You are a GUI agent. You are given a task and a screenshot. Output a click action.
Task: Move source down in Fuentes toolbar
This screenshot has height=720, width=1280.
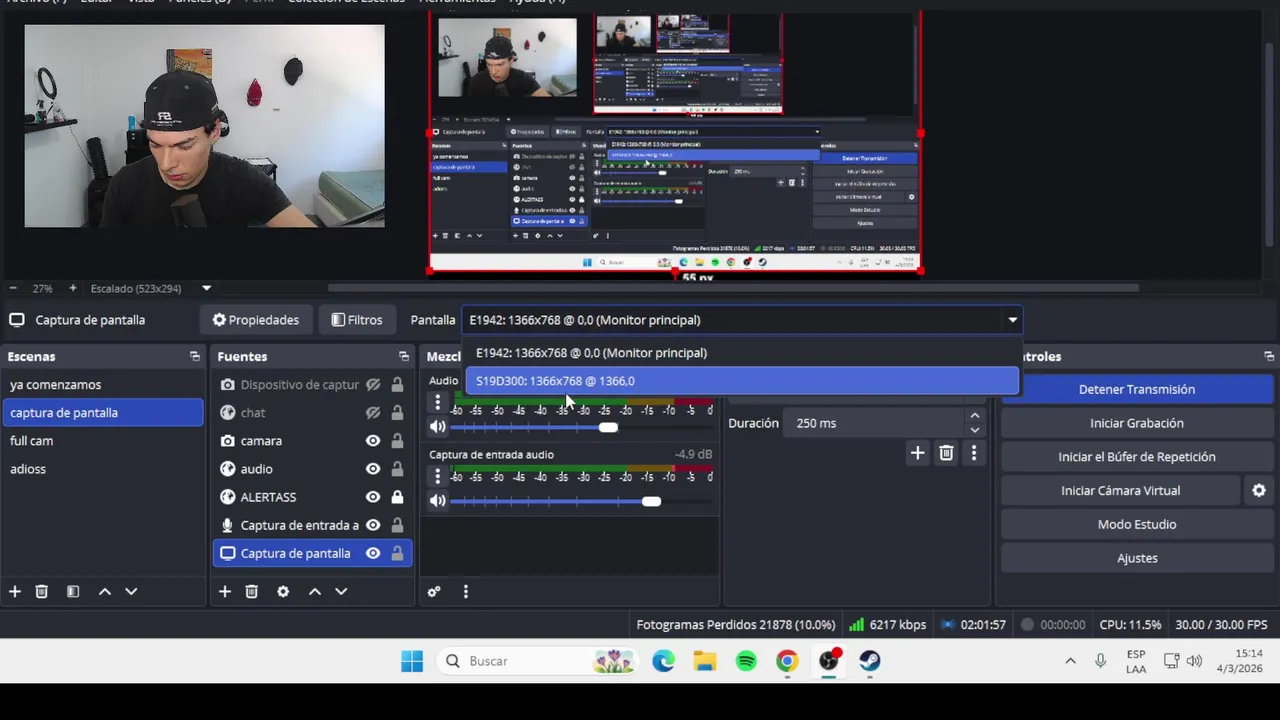pos(341,591)
